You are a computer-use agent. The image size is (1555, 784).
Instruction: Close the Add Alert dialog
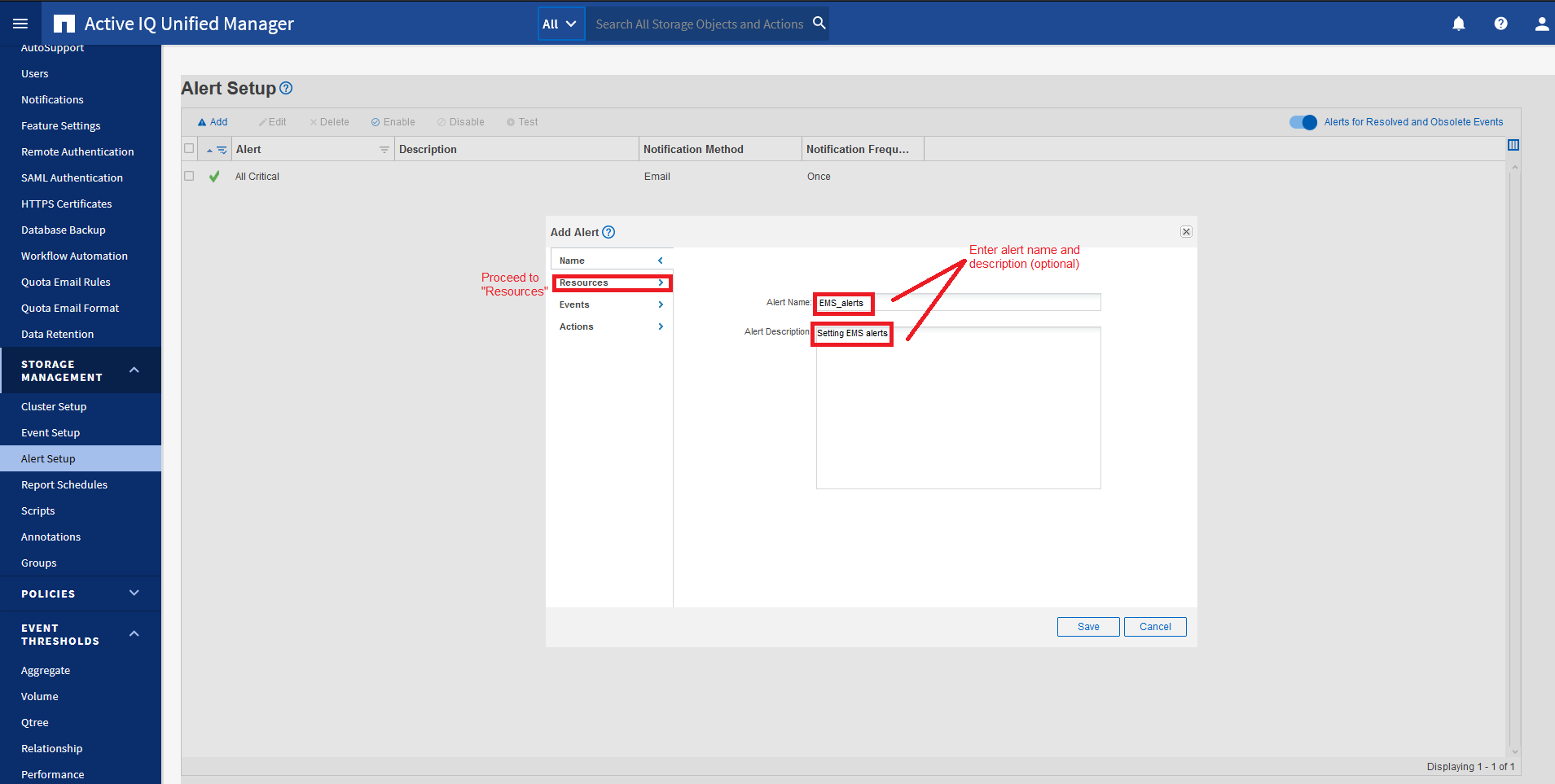coord(1186,232)
